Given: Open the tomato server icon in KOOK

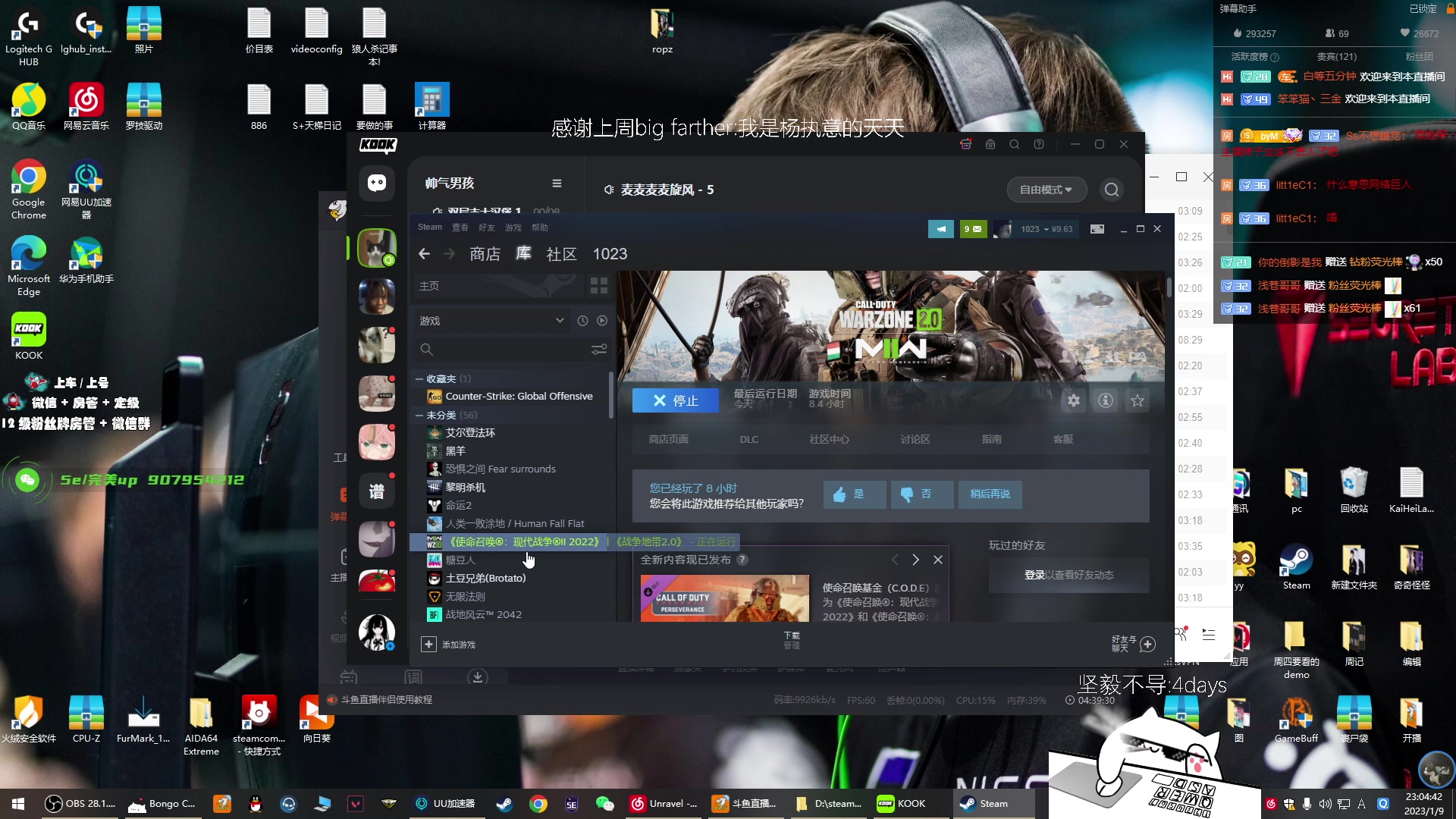Looking at the screenshot, I should click(x=377, y=582).
